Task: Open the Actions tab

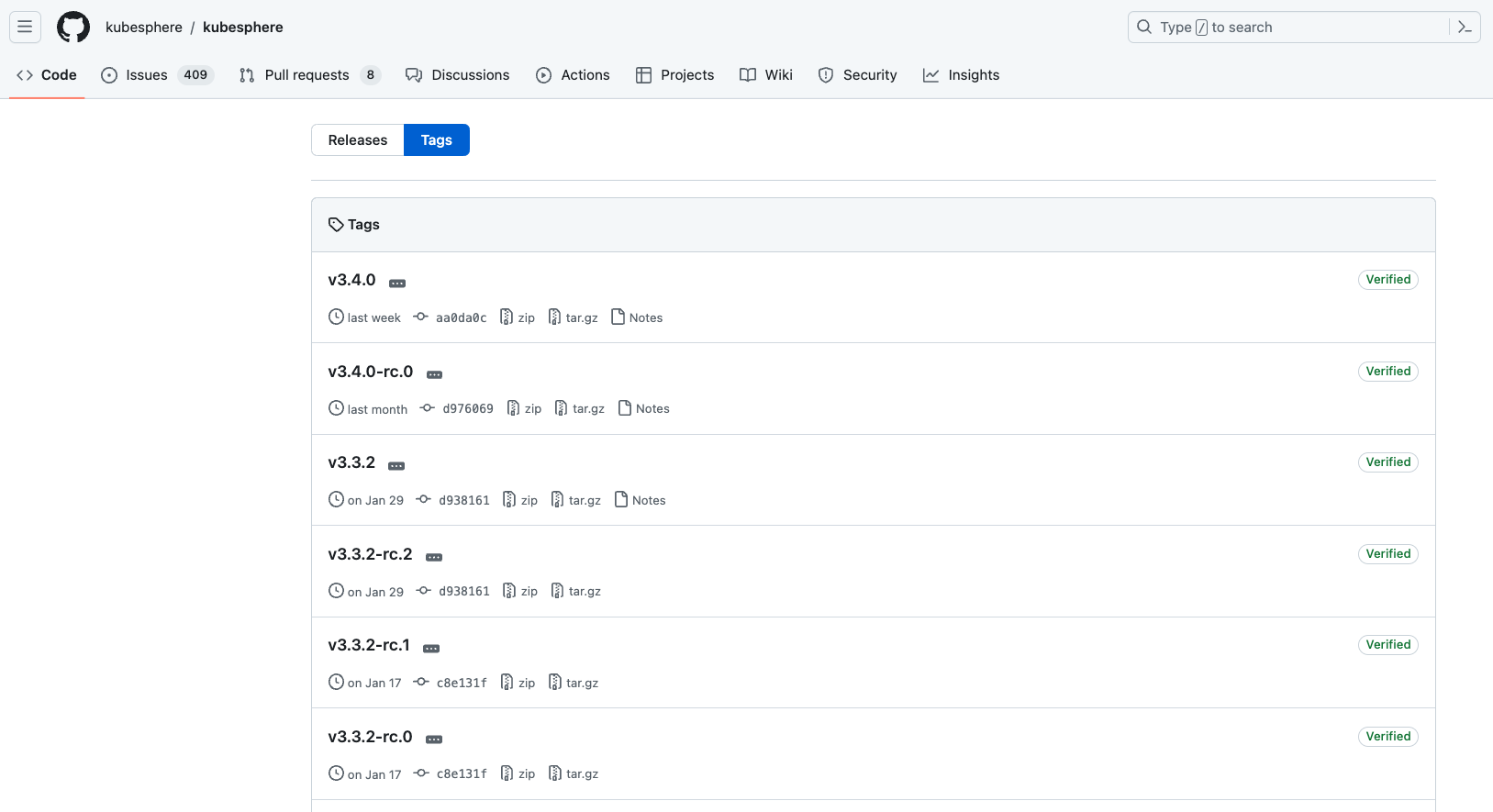Action: 573,75
